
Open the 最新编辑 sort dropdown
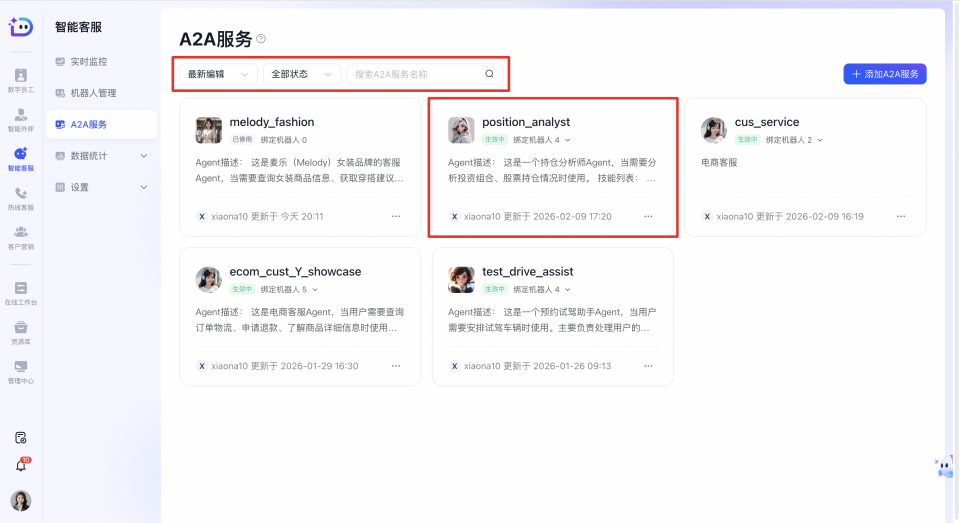[x=217, y=74]
